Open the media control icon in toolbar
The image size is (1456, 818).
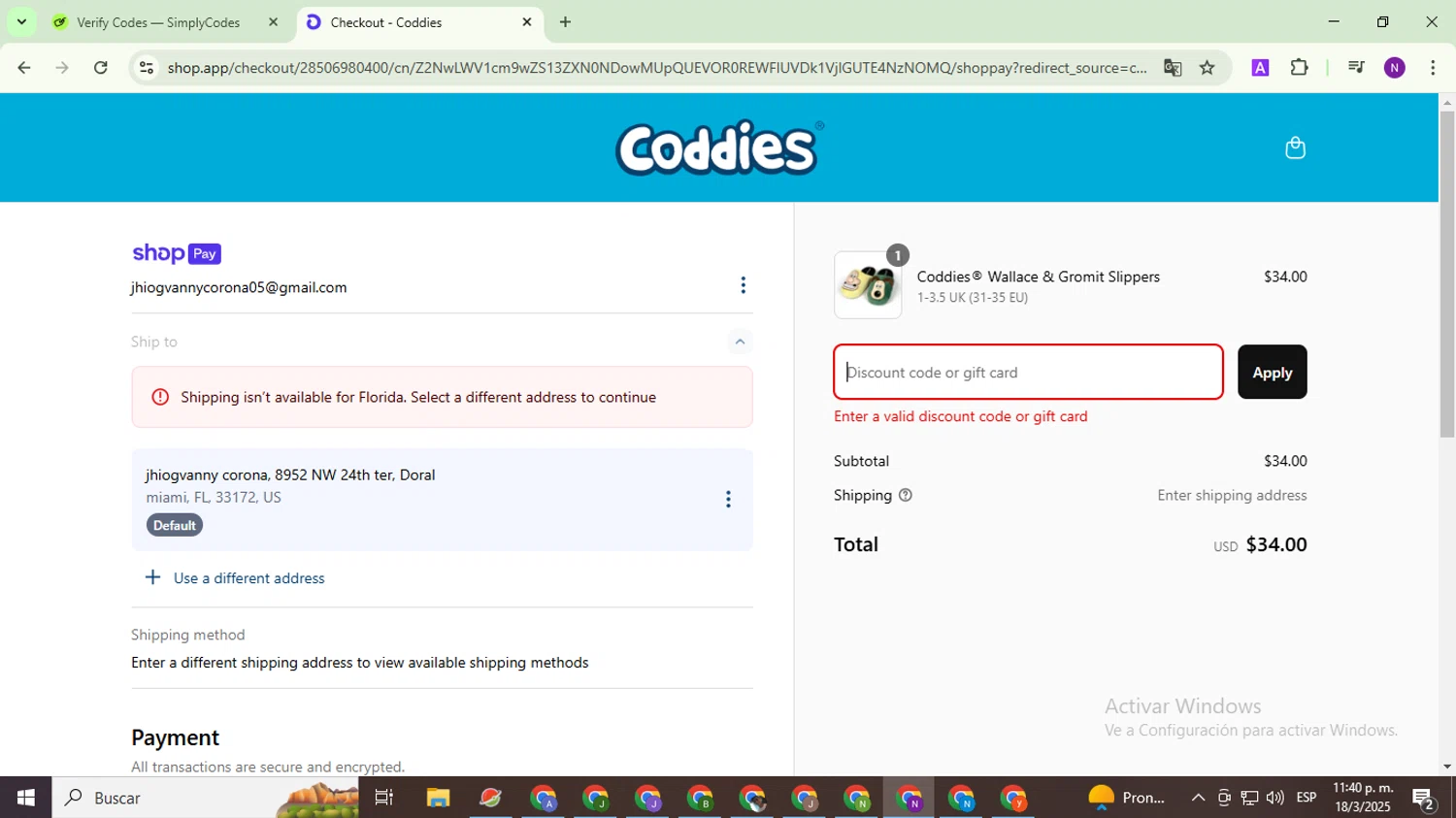click(1356, 68)
